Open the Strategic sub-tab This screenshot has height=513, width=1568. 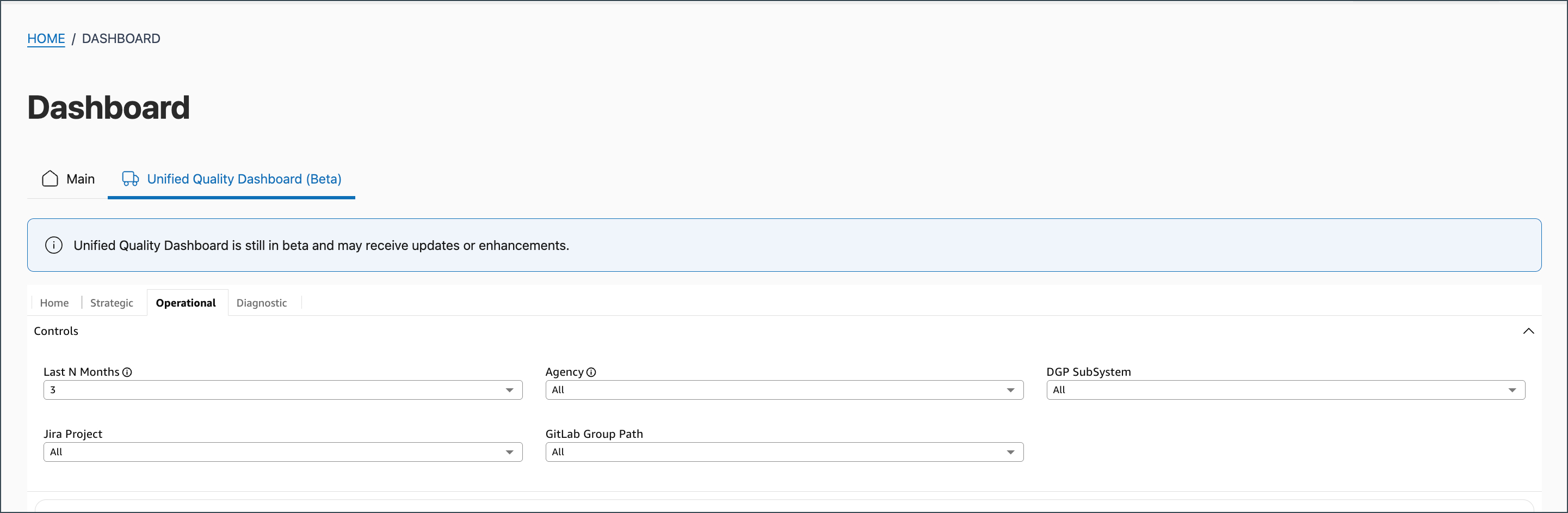112,303
